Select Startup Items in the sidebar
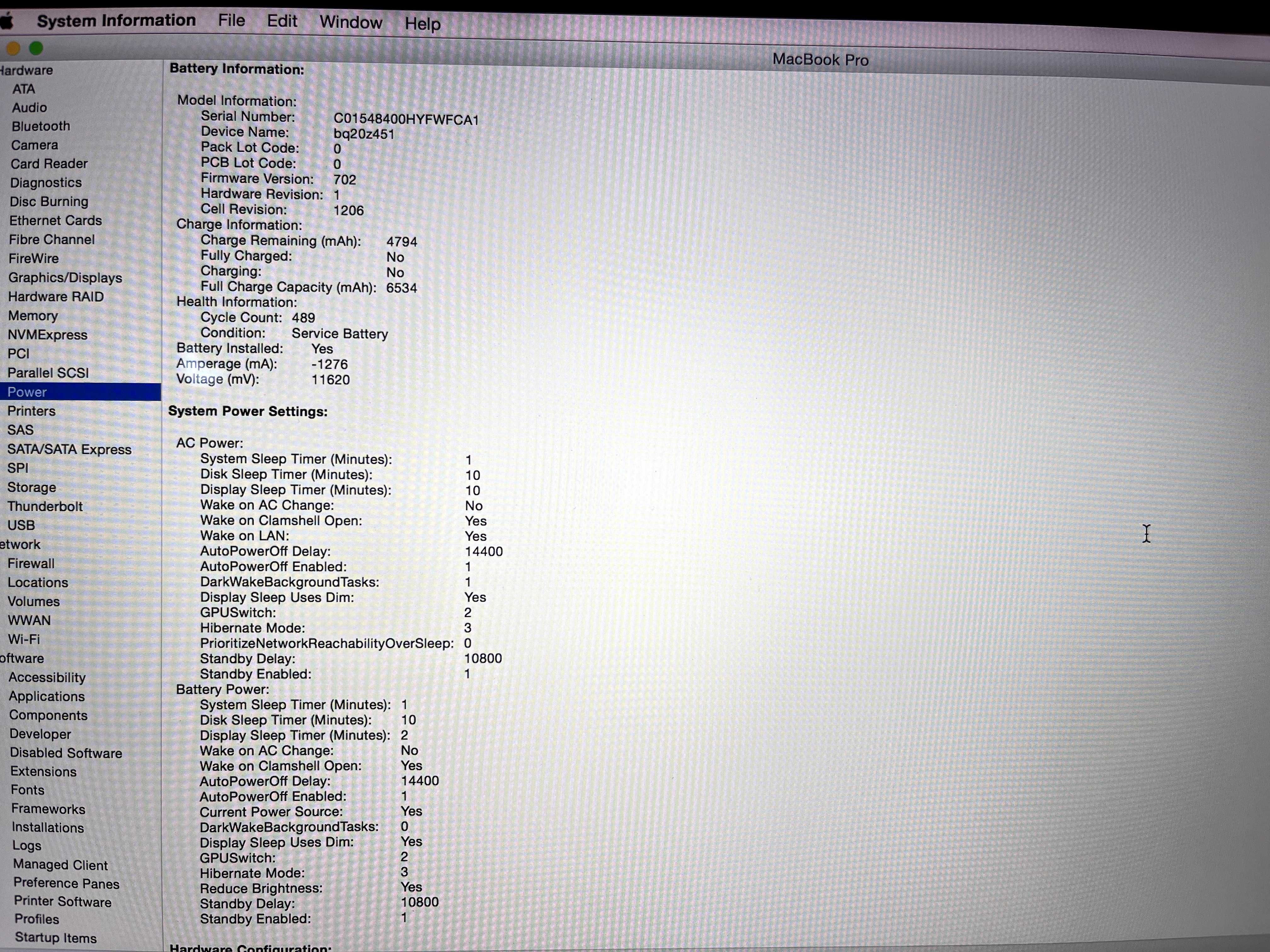Viewport: 1270px width, 952px height. click(56, 938)
